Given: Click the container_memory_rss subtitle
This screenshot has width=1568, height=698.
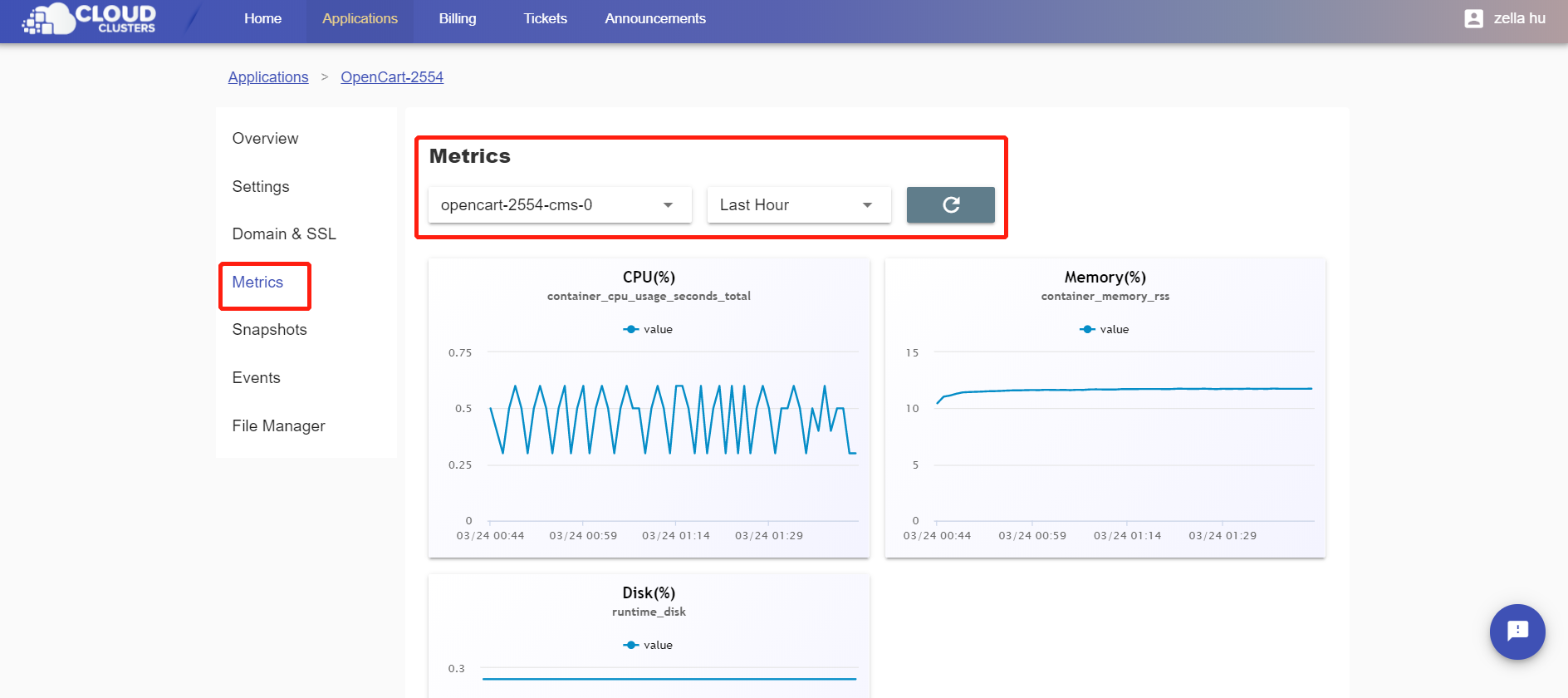Looking at the screenshot, I should (x=1105, y=296).
